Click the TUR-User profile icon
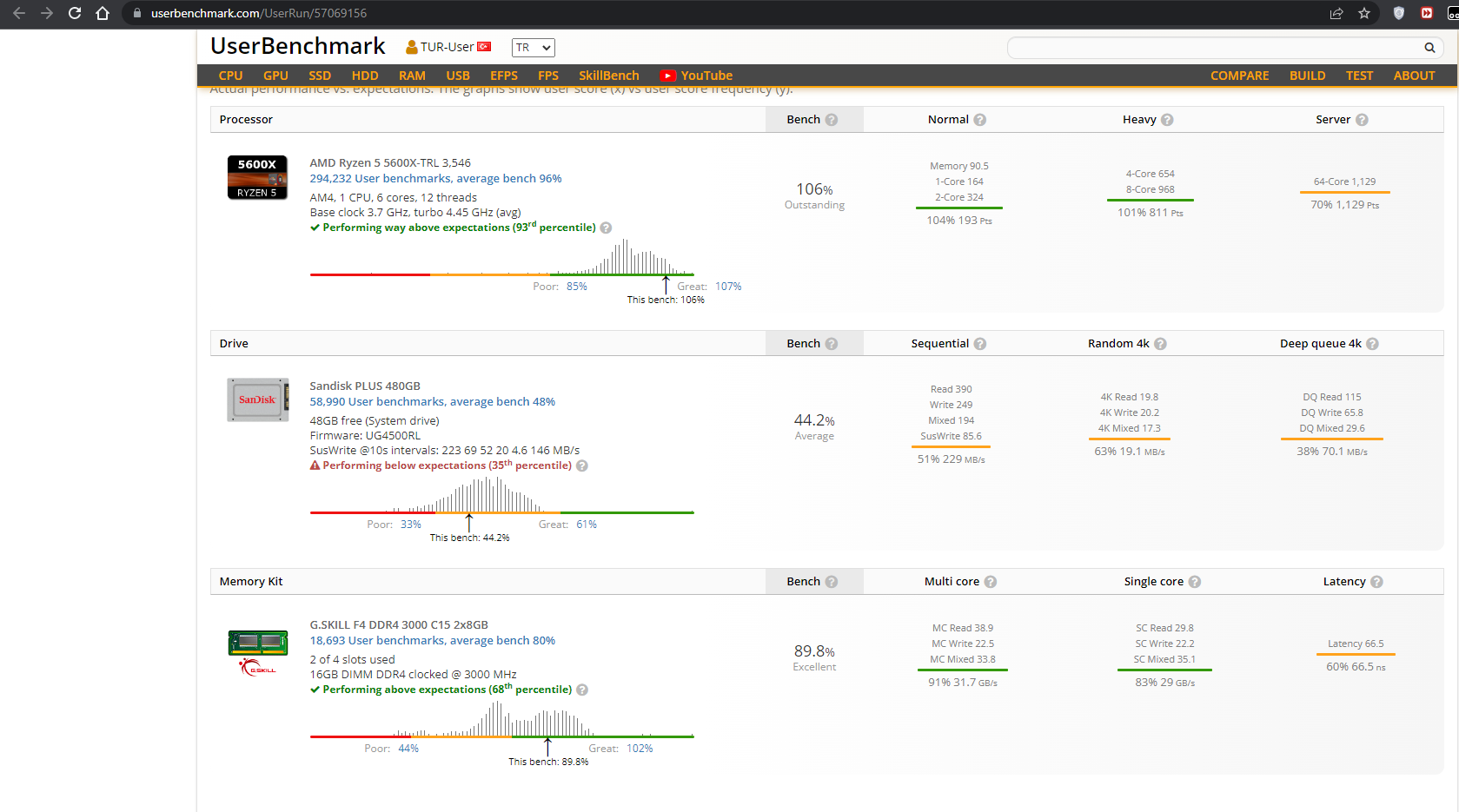Viewport: 1459px width, 812px height. pyautogui.click(x=412, y=47)
